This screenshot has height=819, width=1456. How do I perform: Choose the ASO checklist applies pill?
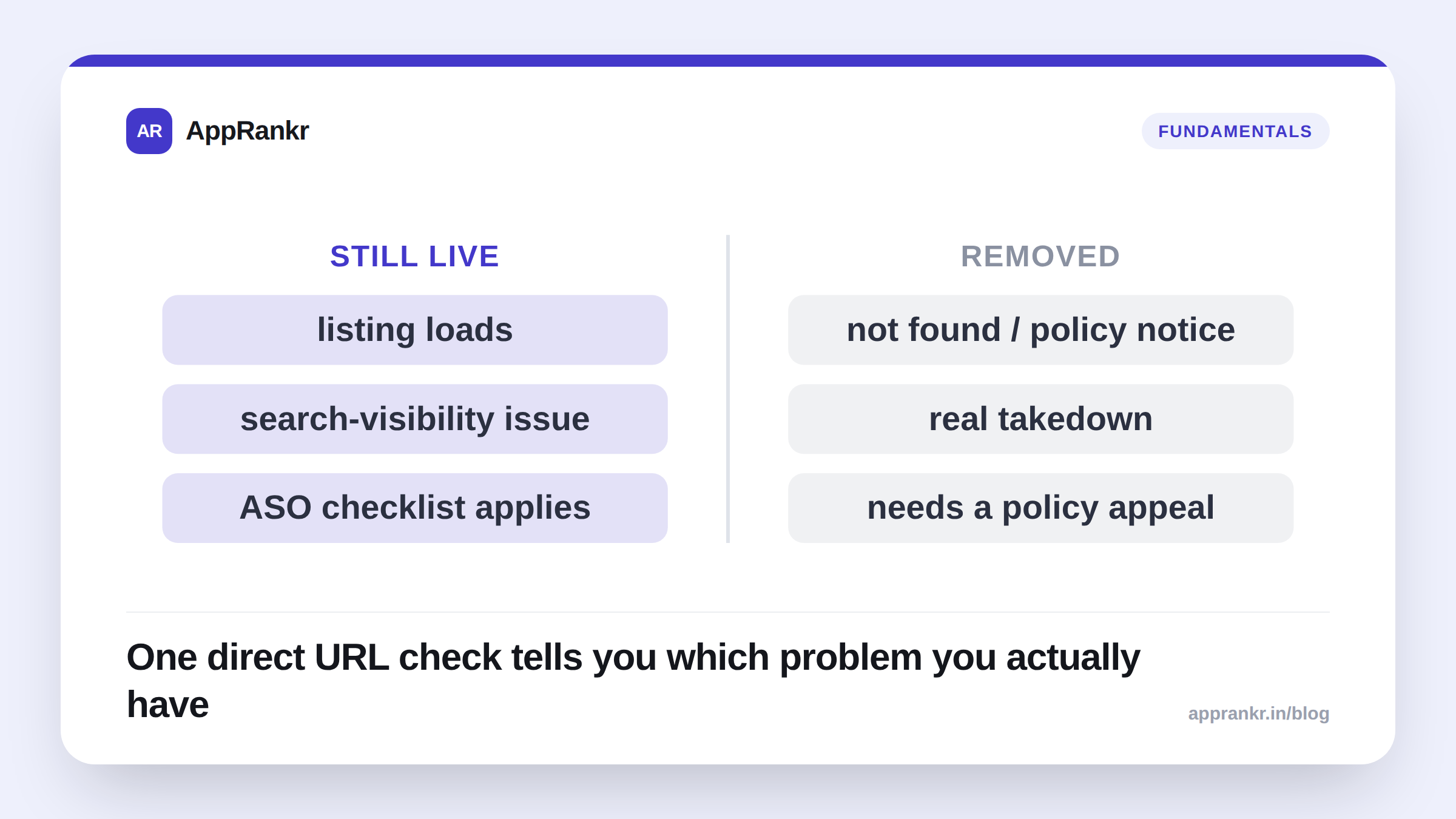(x=415, y=508)
